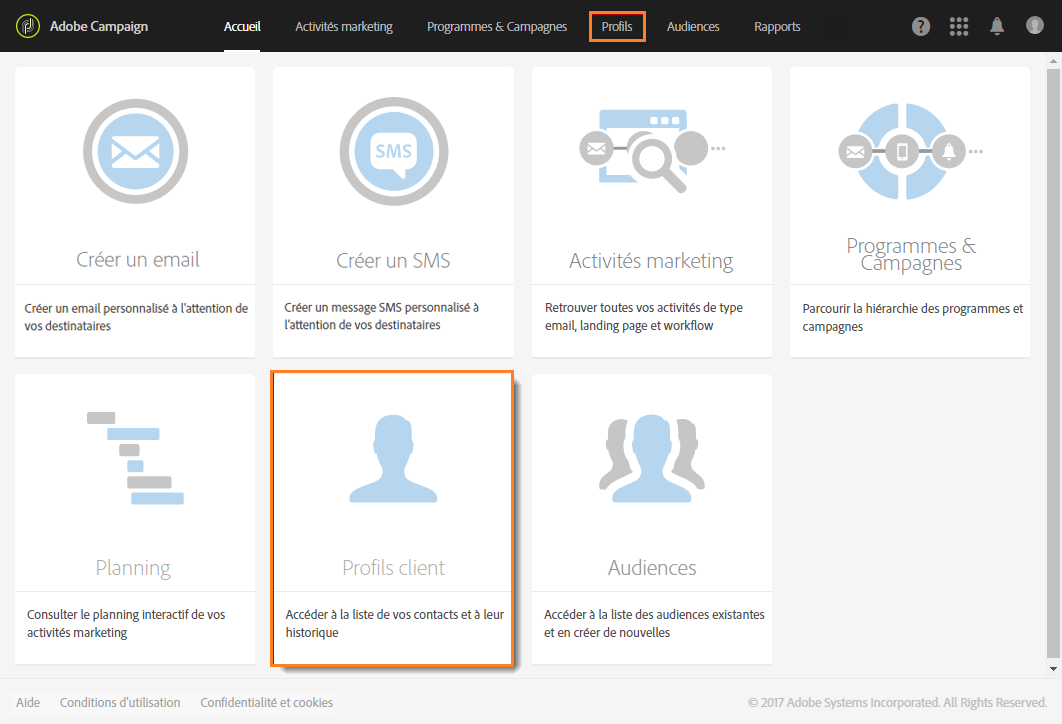This screenshot has height=724, width=1062.
Task: Open the applications grid icon
Action: (x=958, y=26)
